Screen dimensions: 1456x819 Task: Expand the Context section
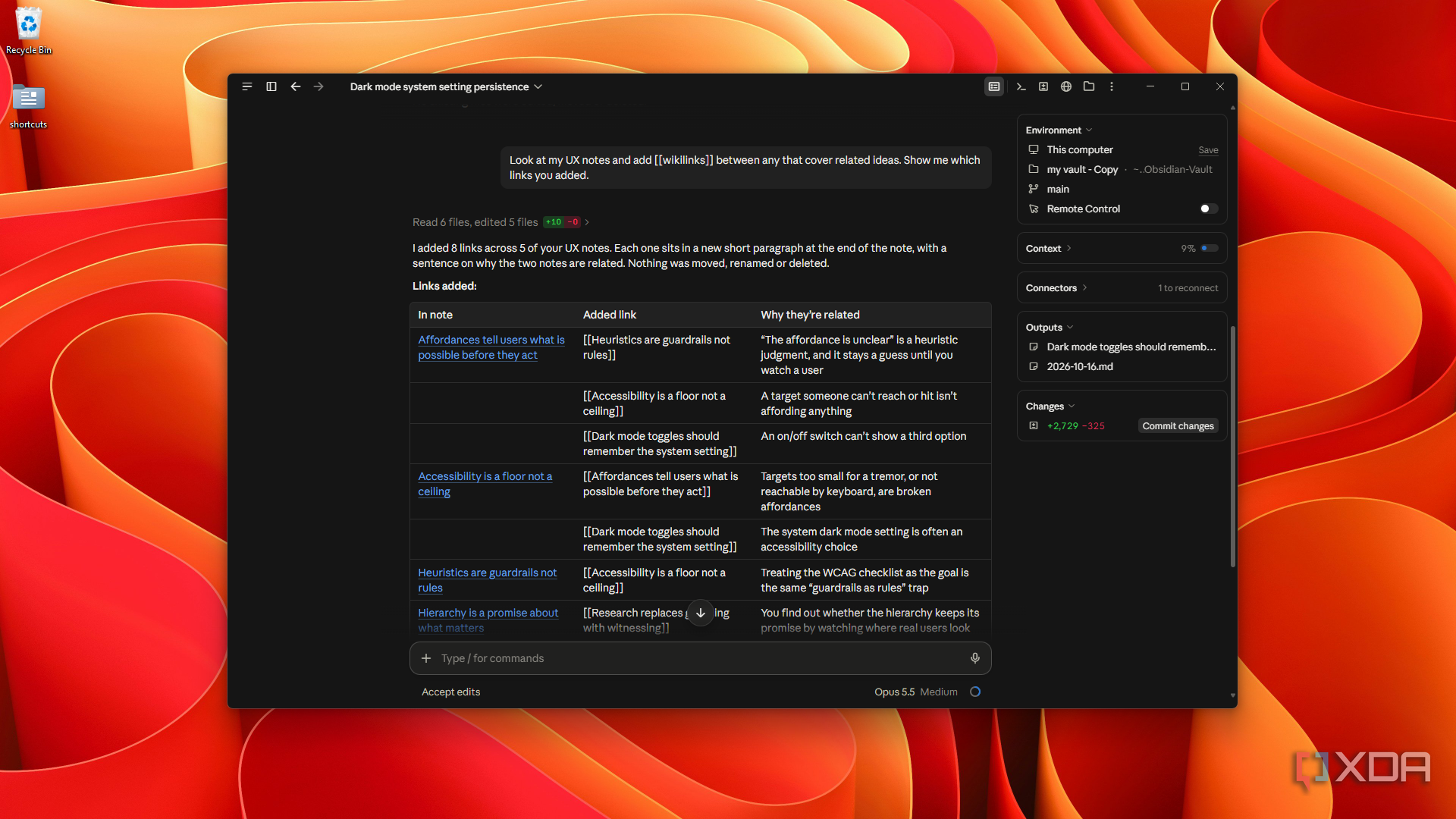coord(1048,248)
